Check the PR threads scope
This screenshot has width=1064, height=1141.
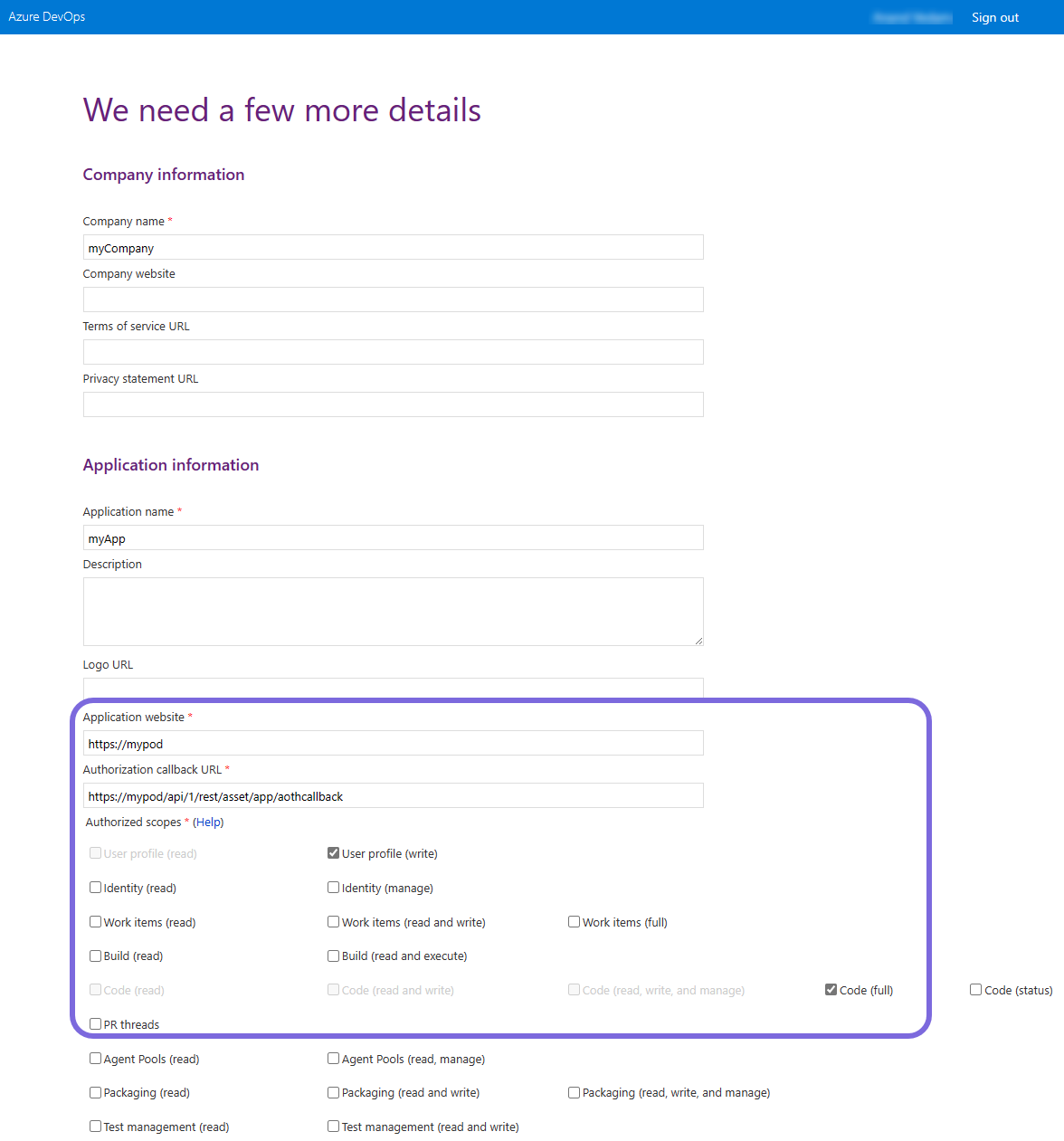coord(95,1023)
